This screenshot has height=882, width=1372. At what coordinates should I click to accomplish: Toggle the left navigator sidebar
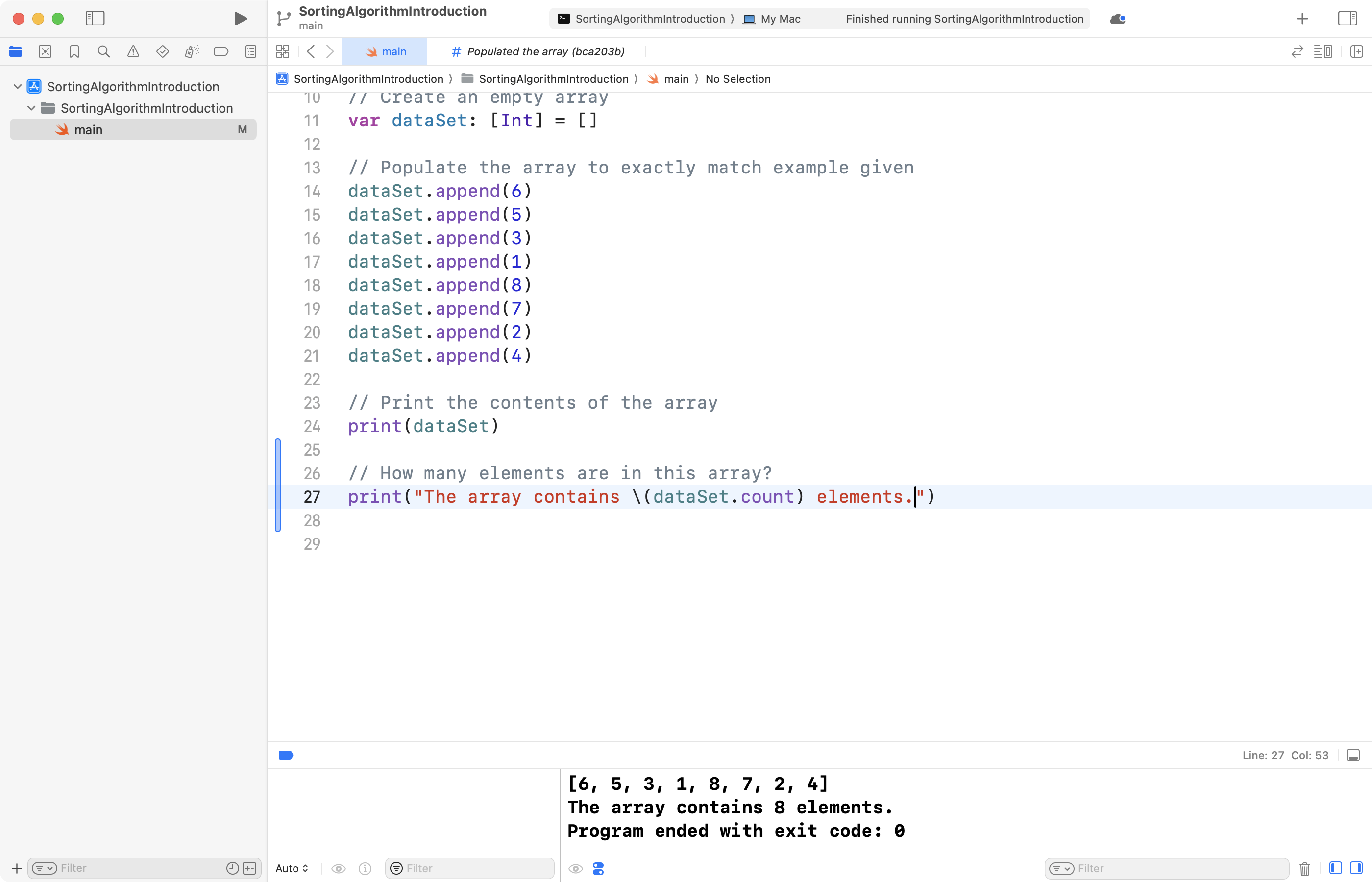click(x=95, y=18)
